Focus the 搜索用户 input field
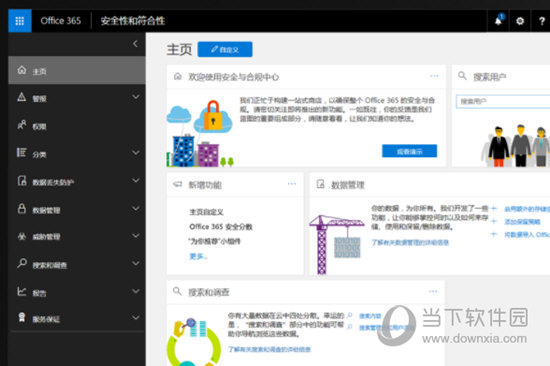 (x=503, y=101)
